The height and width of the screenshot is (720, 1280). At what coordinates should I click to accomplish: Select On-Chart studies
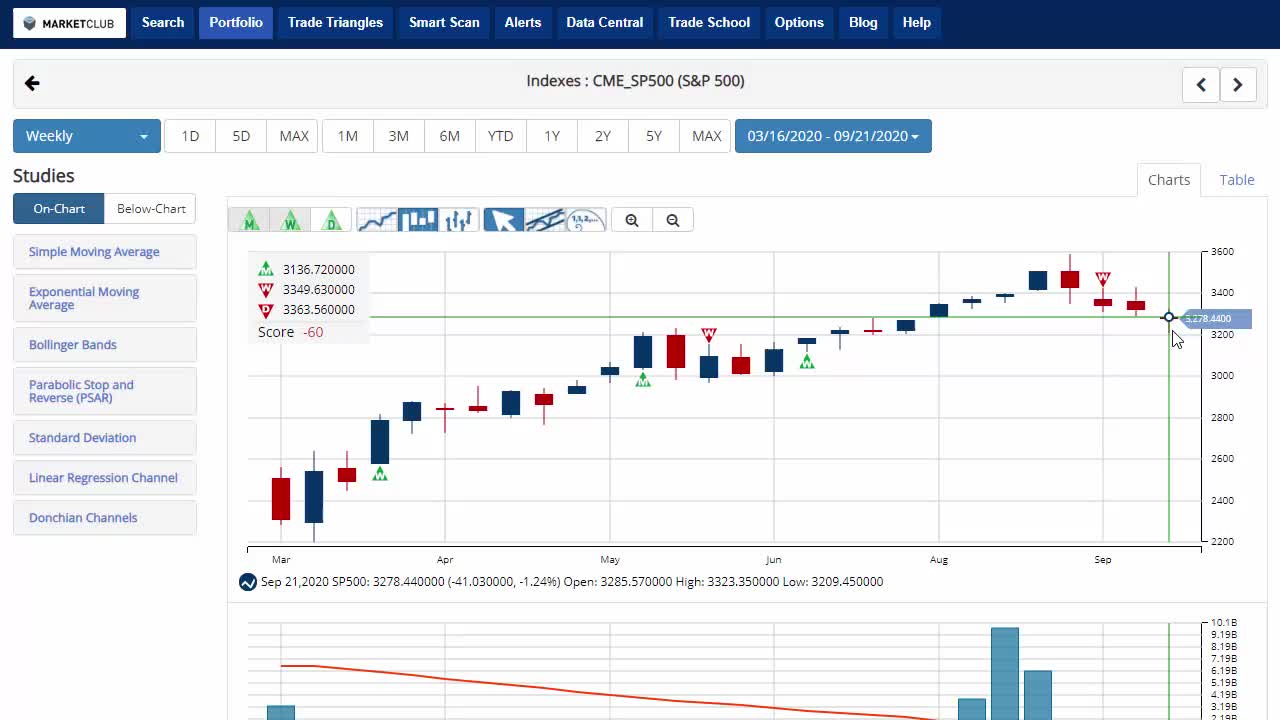coord(59,209)
